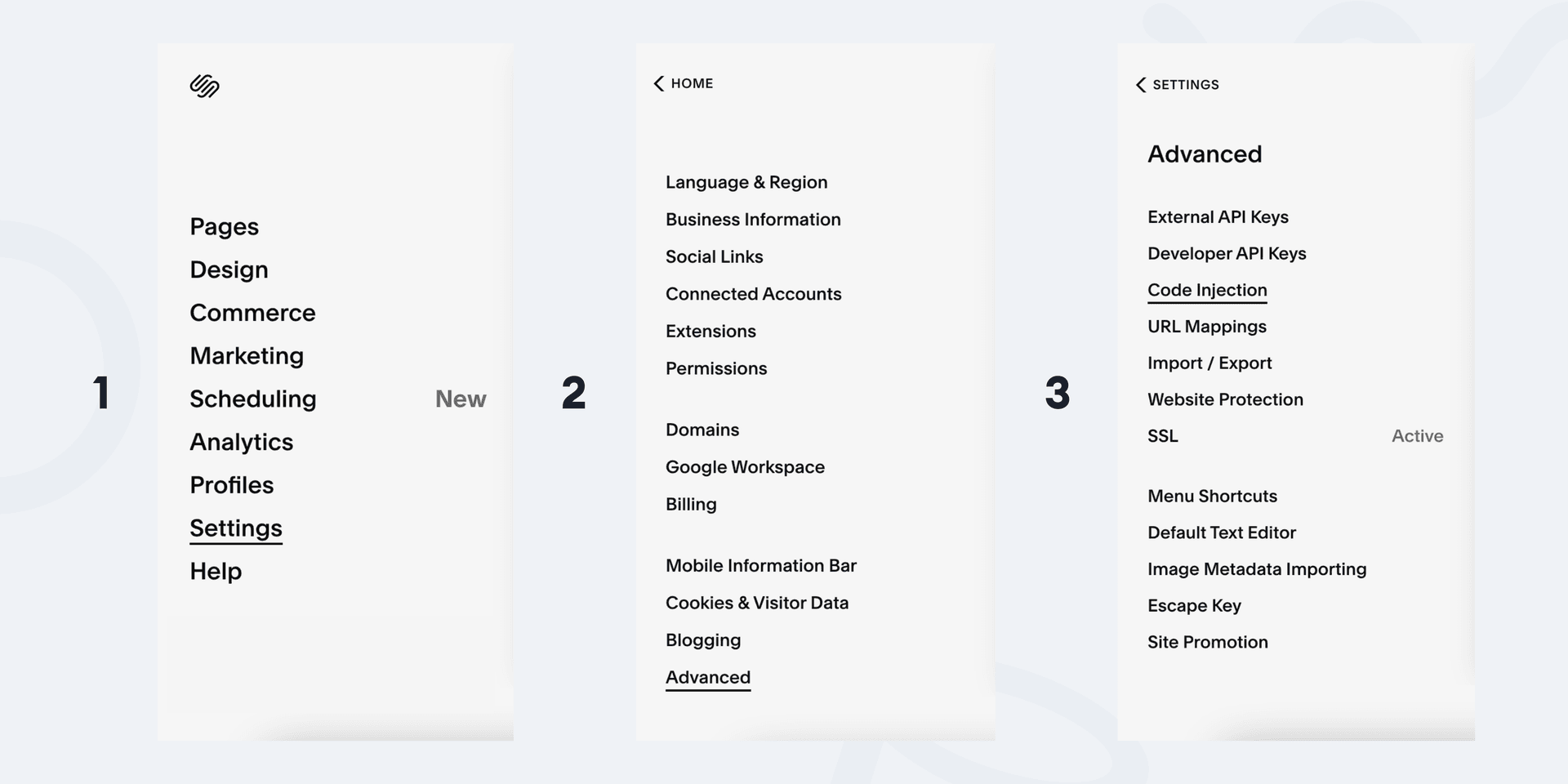Click the back chevron next to SETTINGS
1568x784 pixels.
1140,84
